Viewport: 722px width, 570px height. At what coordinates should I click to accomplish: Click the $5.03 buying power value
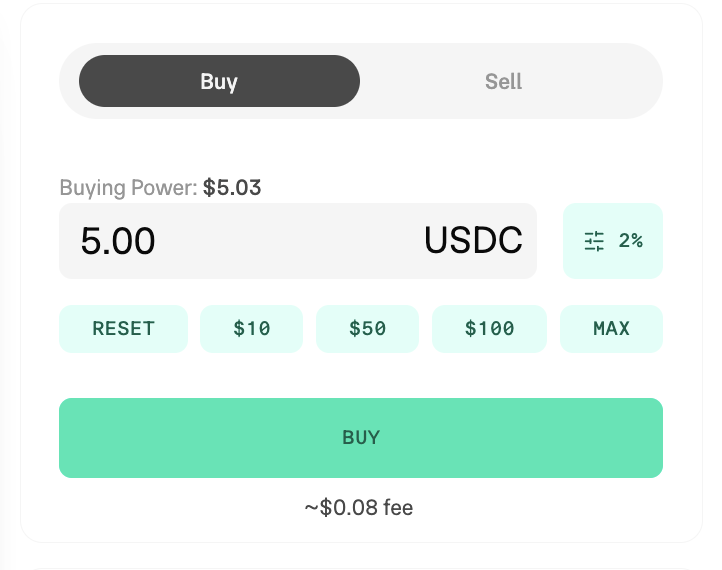pos(232,188)
